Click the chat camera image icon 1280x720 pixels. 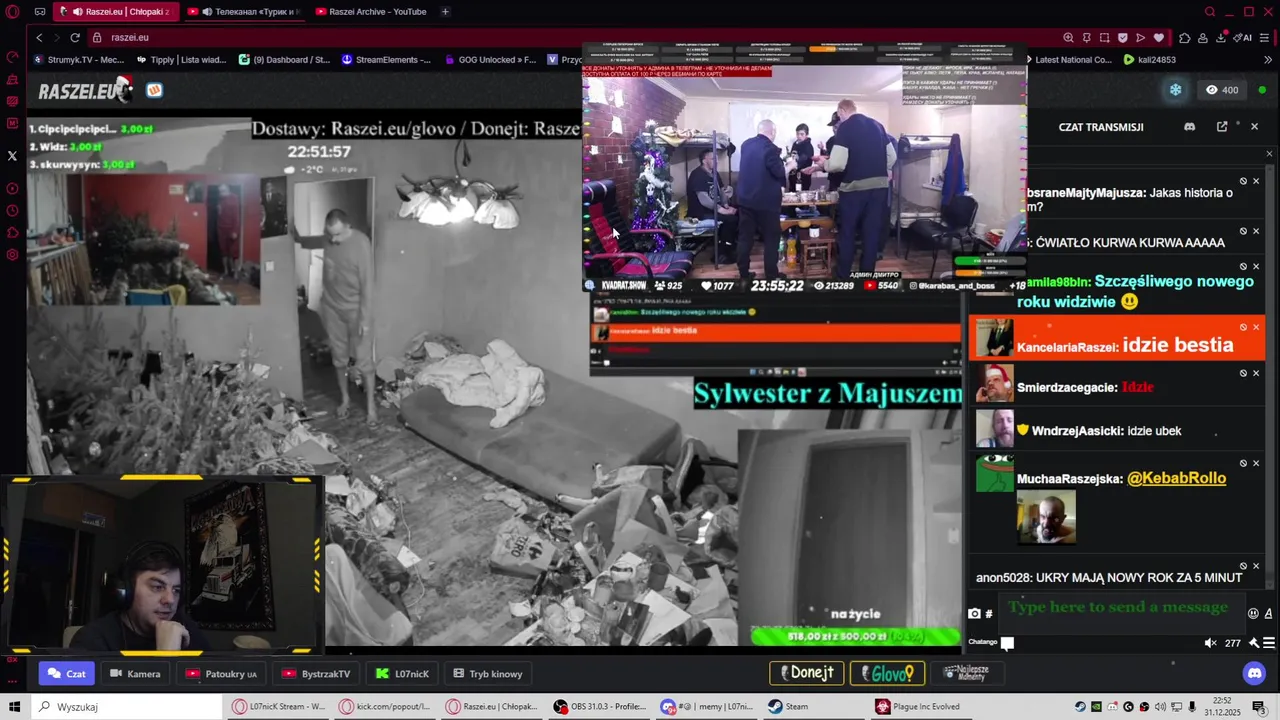(974, 613)
